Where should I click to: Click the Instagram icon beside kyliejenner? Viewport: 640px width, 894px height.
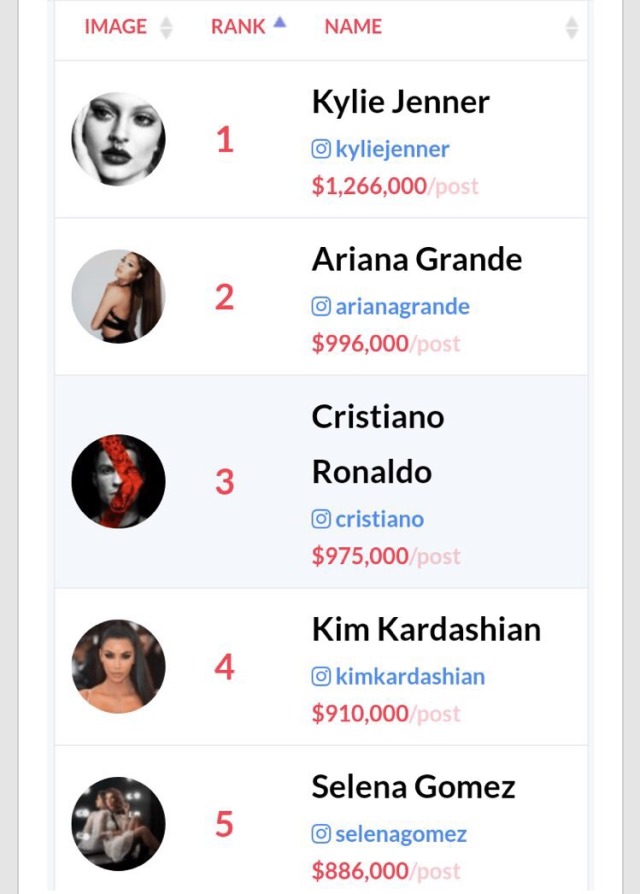tap(321, 149)
